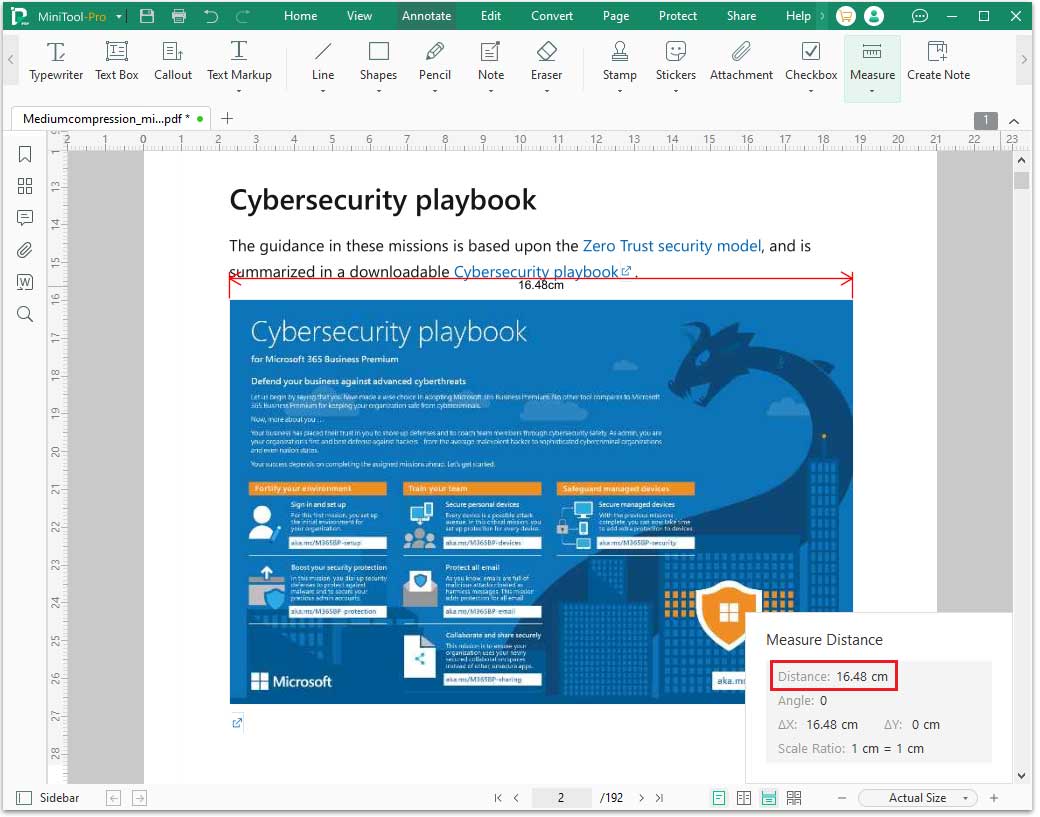The width and height of the screenshot is (1040, 817).
Task: Open the Word fields side panel
Action: (25, 282)
